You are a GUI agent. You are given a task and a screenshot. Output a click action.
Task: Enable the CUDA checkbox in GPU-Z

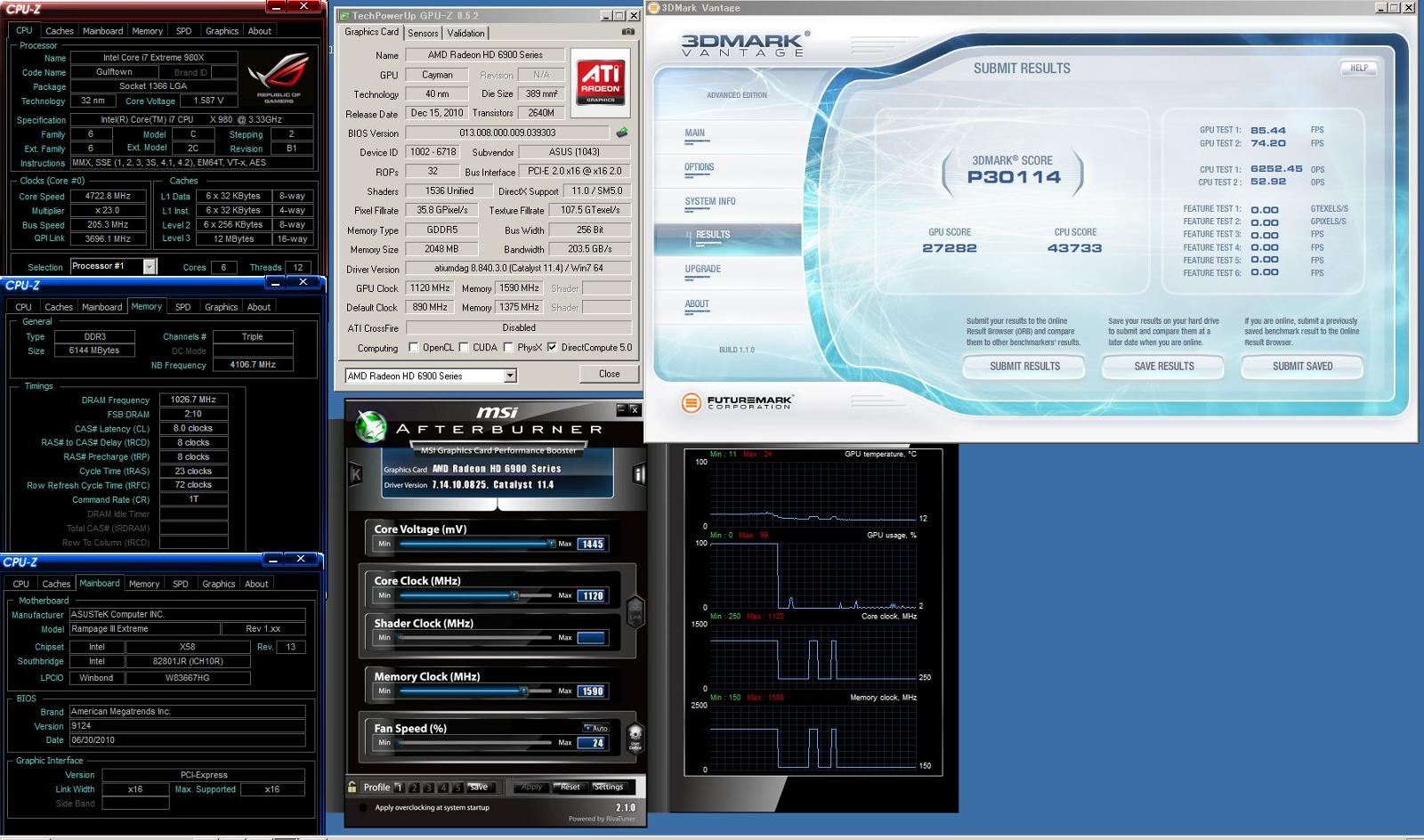click(465, 348)
